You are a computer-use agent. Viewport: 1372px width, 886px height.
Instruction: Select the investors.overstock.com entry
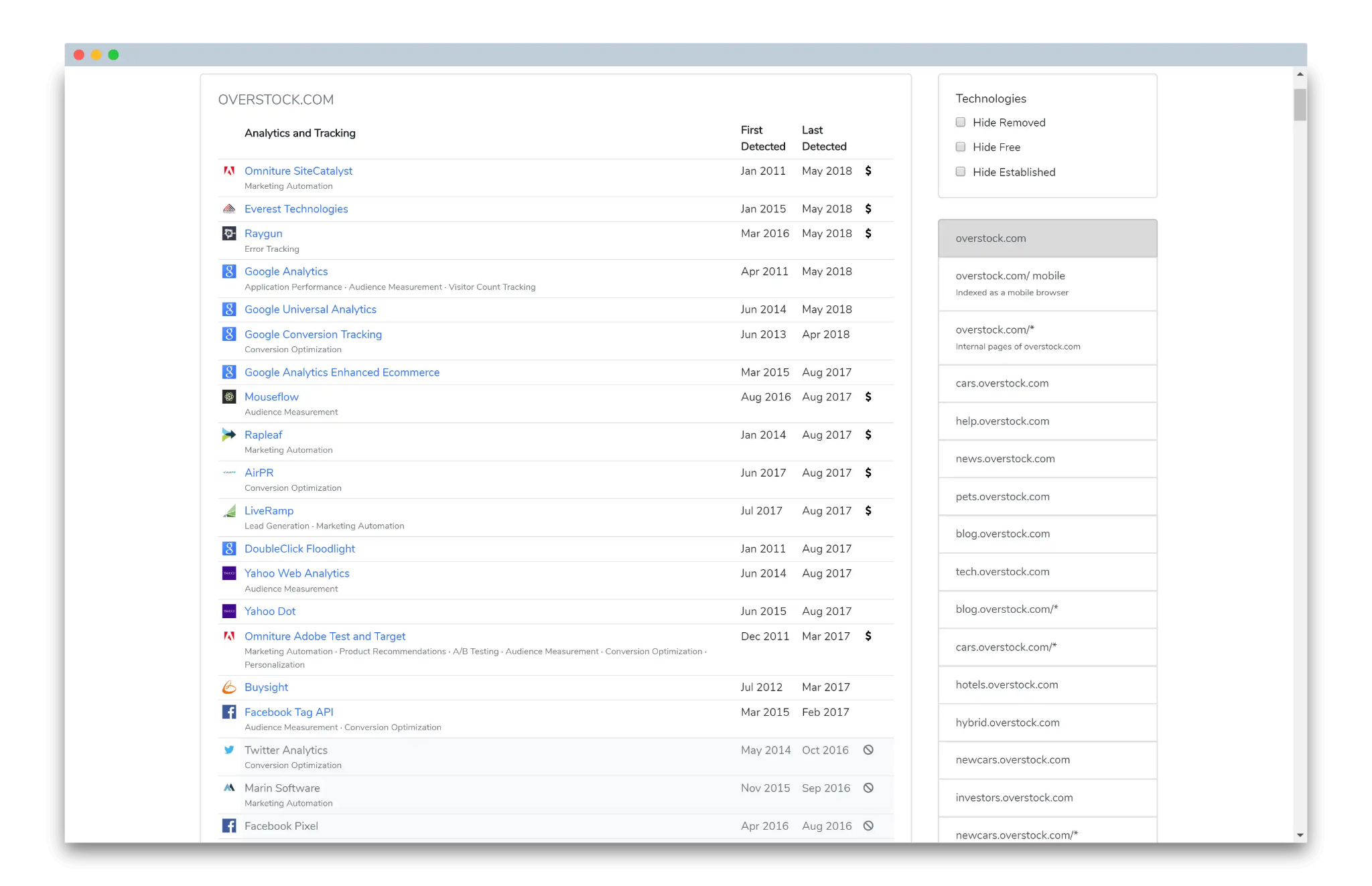point(1048,798)
